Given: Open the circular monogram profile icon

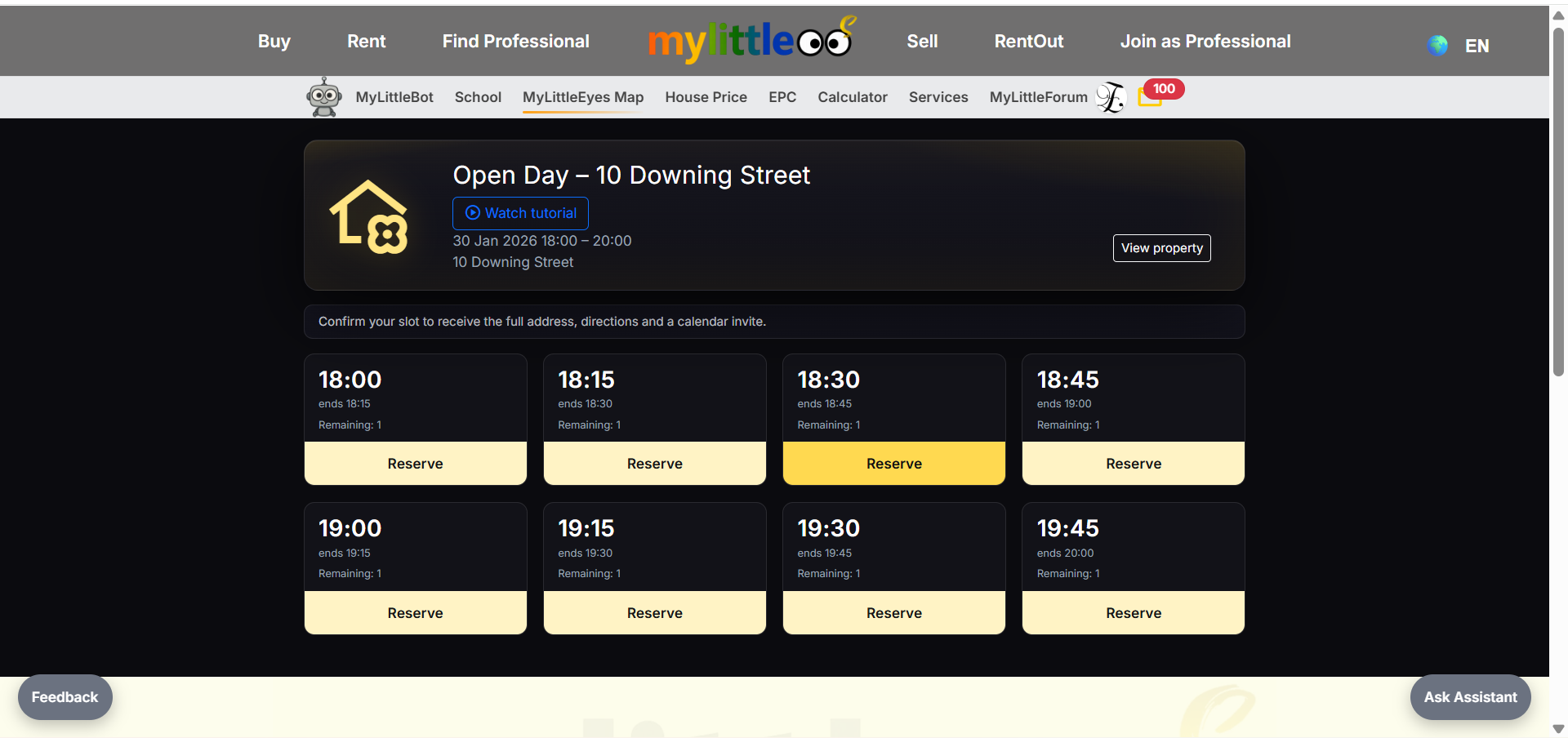Looking at the screenshot, I should pyautogui.click(x=1111, y=98).
